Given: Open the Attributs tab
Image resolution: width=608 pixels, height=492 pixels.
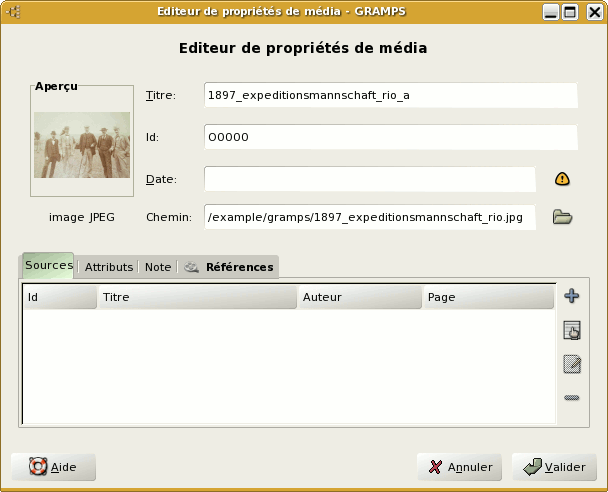Looking at the screenshot, I should [x=109, y=267].
